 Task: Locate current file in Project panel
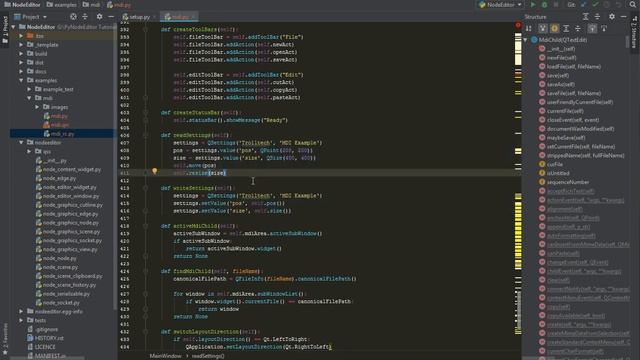[x=73, y=17]
